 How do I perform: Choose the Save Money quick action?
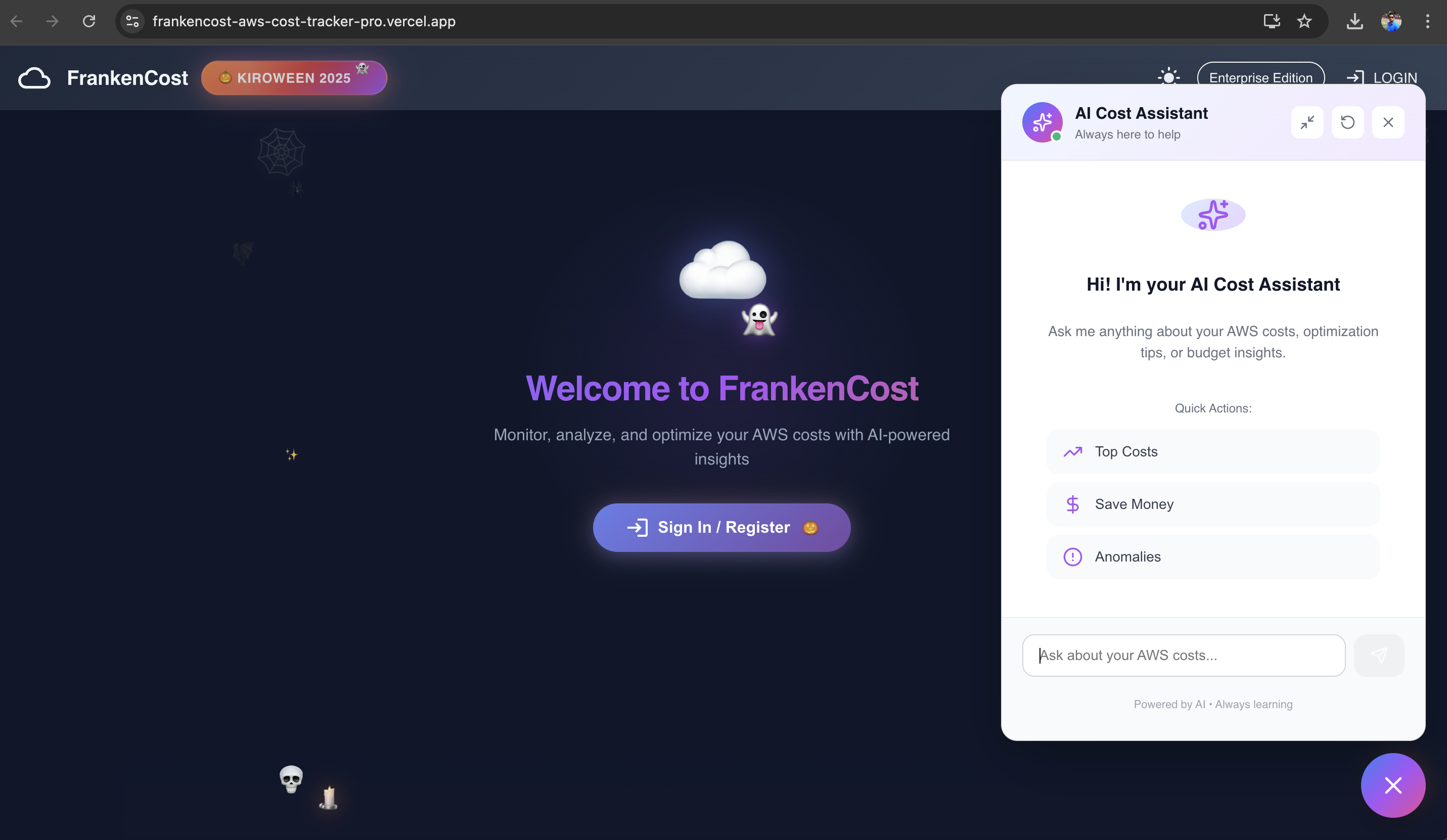(1212, 504)
